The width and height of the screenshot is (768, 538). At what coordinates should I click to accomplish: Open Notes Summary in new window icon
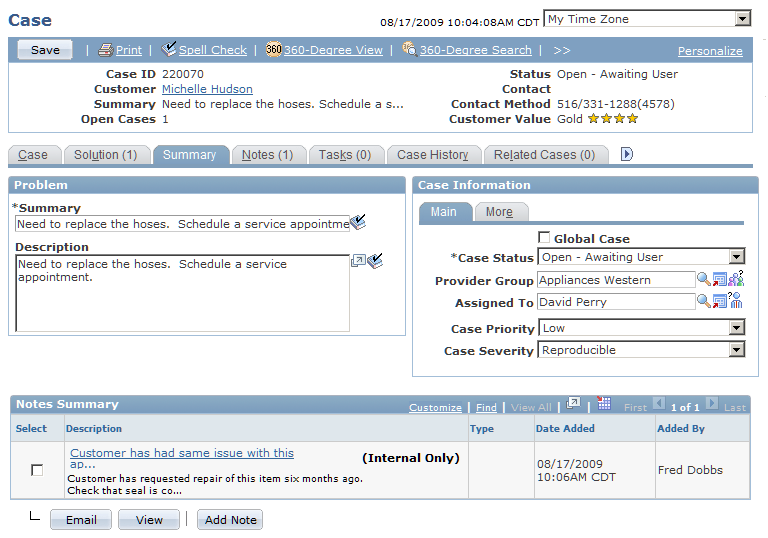(x=573, y=403)
